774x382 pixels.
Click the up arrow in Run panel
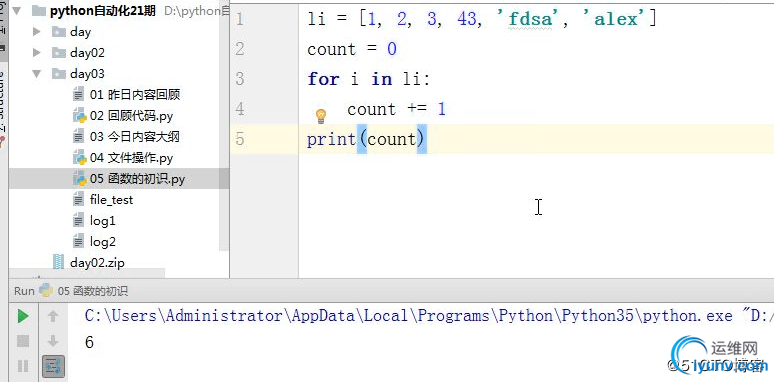(x=53, y=316)
